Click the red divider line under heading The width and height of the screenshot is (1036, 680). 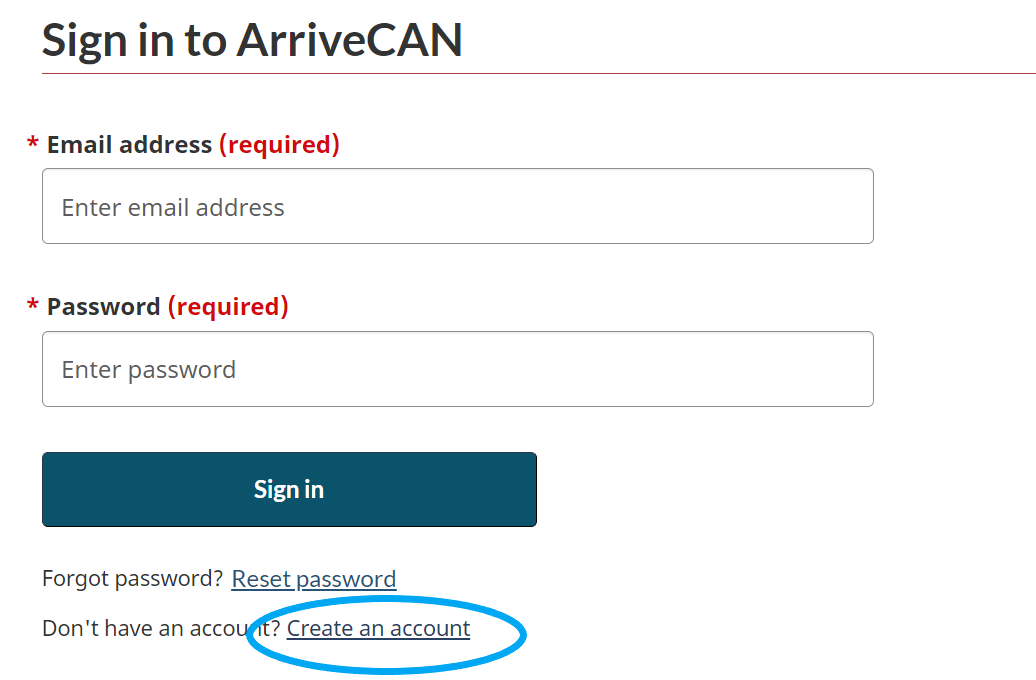(538, 73)
